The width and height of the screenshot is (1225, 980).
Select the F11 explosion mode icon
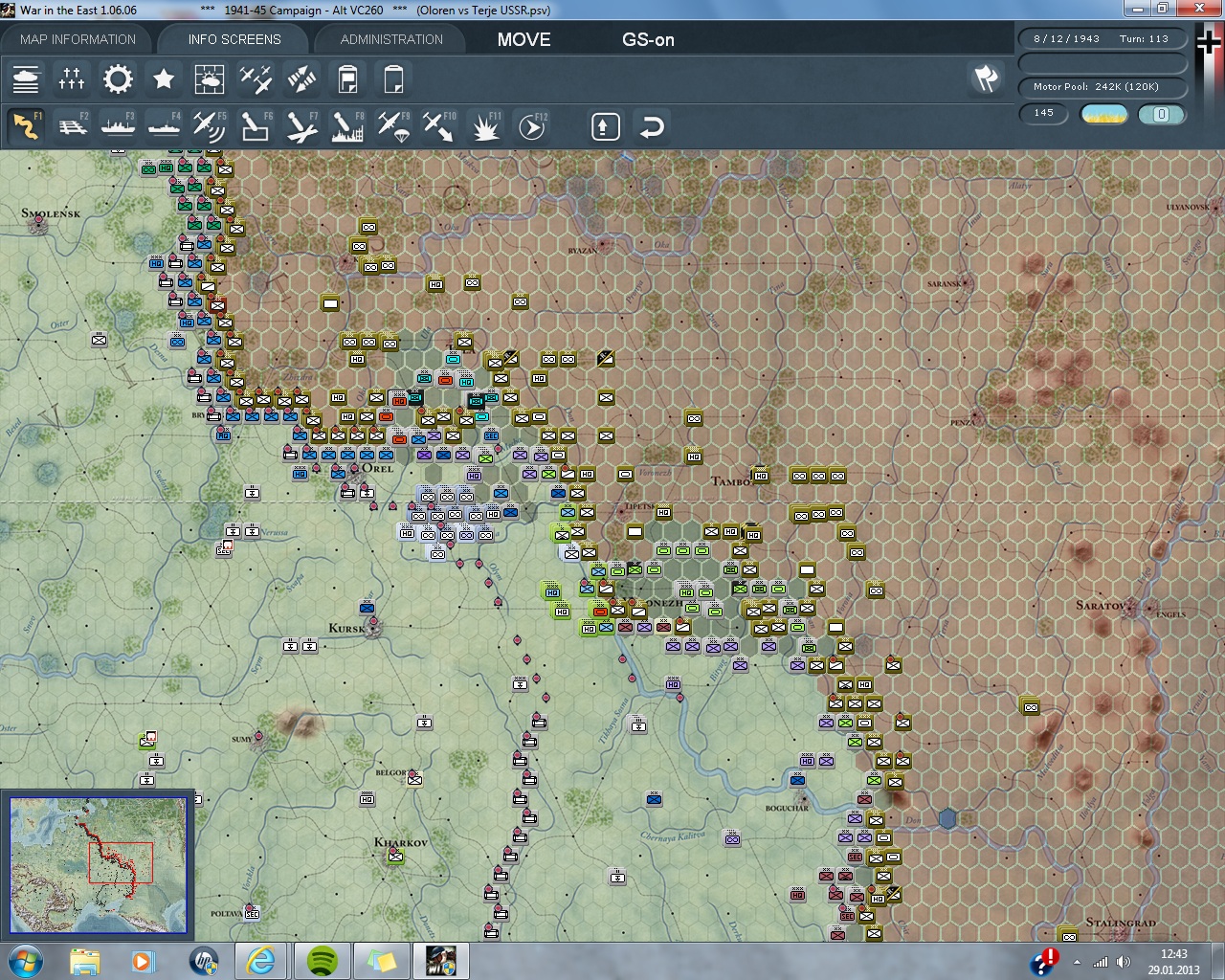tap(485, 126)
